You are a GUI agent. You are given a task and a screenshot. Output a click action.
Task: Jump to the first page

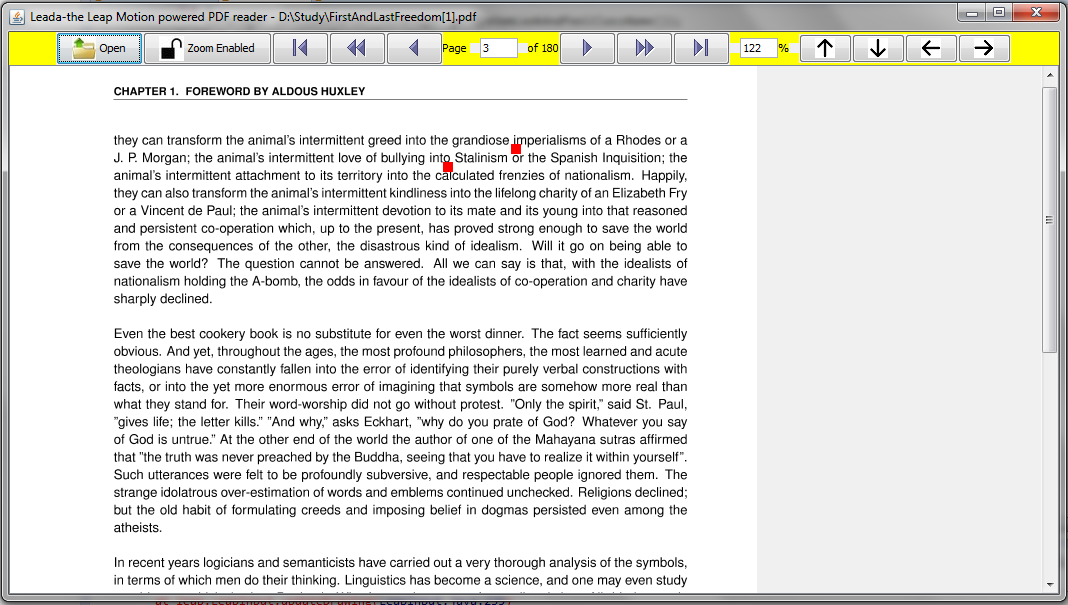[x=300, y=48]
